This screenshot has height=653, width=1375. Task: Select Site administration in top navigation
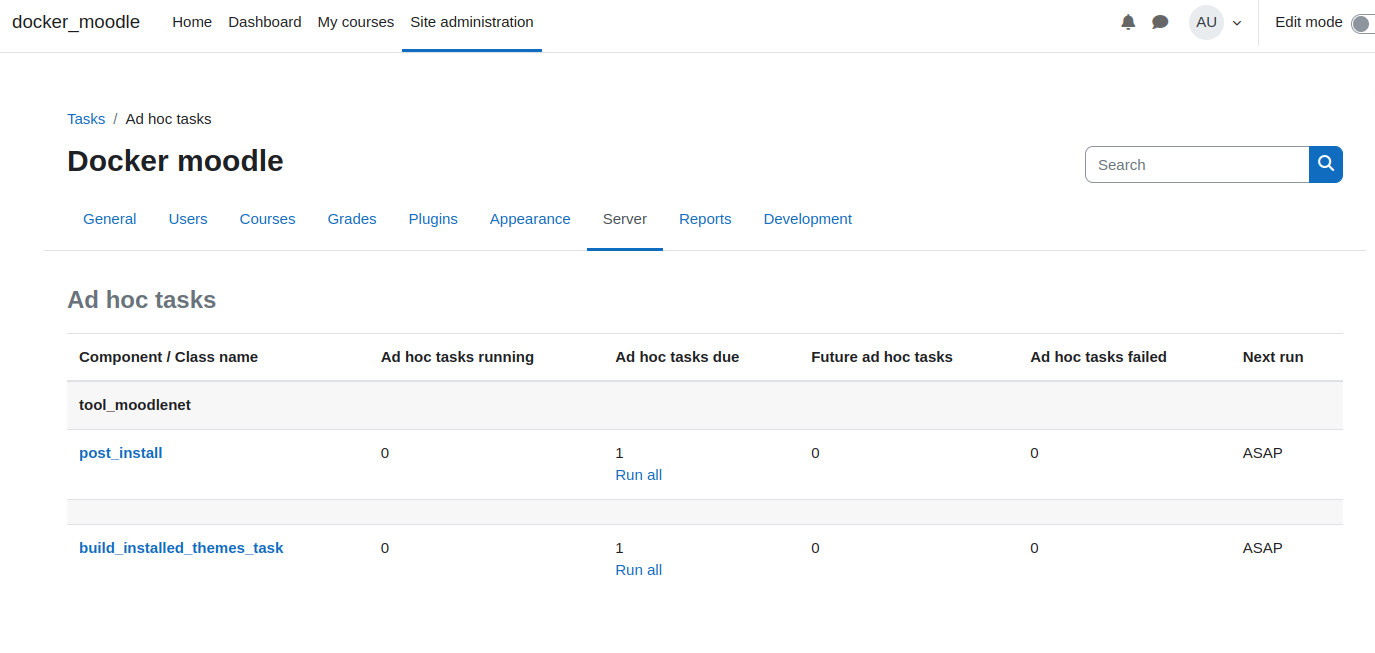click(x=472, y=22)
